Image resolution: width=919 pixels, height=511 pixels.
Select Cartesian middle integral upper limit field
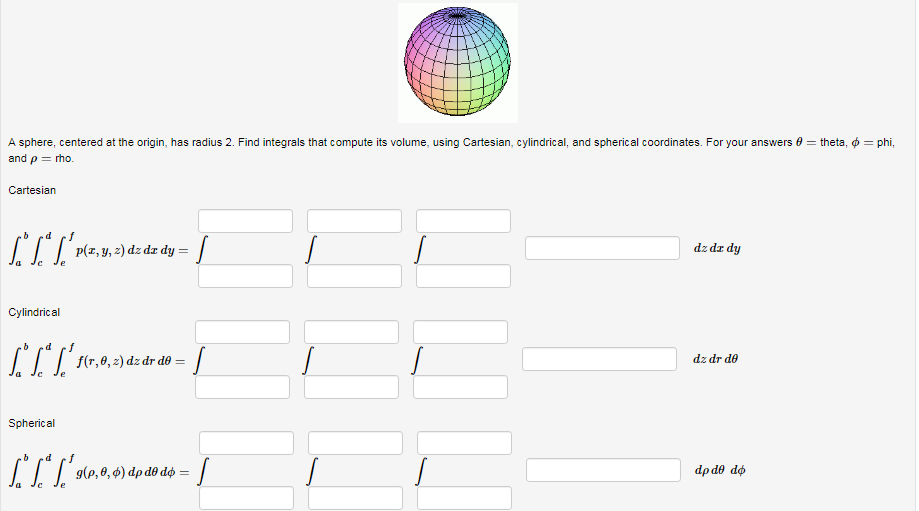355,221
